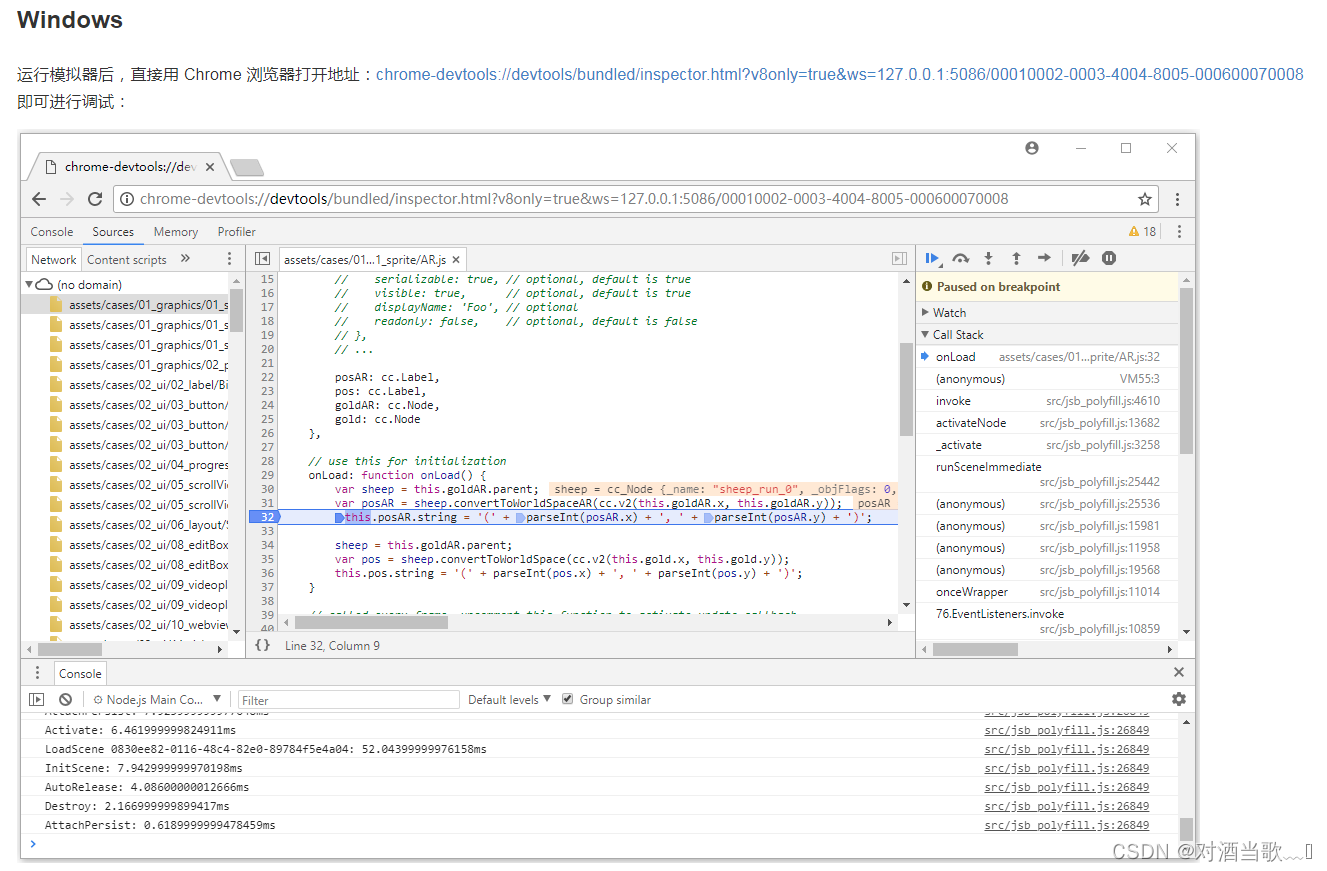Screen dimensions: 1327x871
Task: Select the runSceneImmediate call stack frame
Action: click(x=1047, y=474)
